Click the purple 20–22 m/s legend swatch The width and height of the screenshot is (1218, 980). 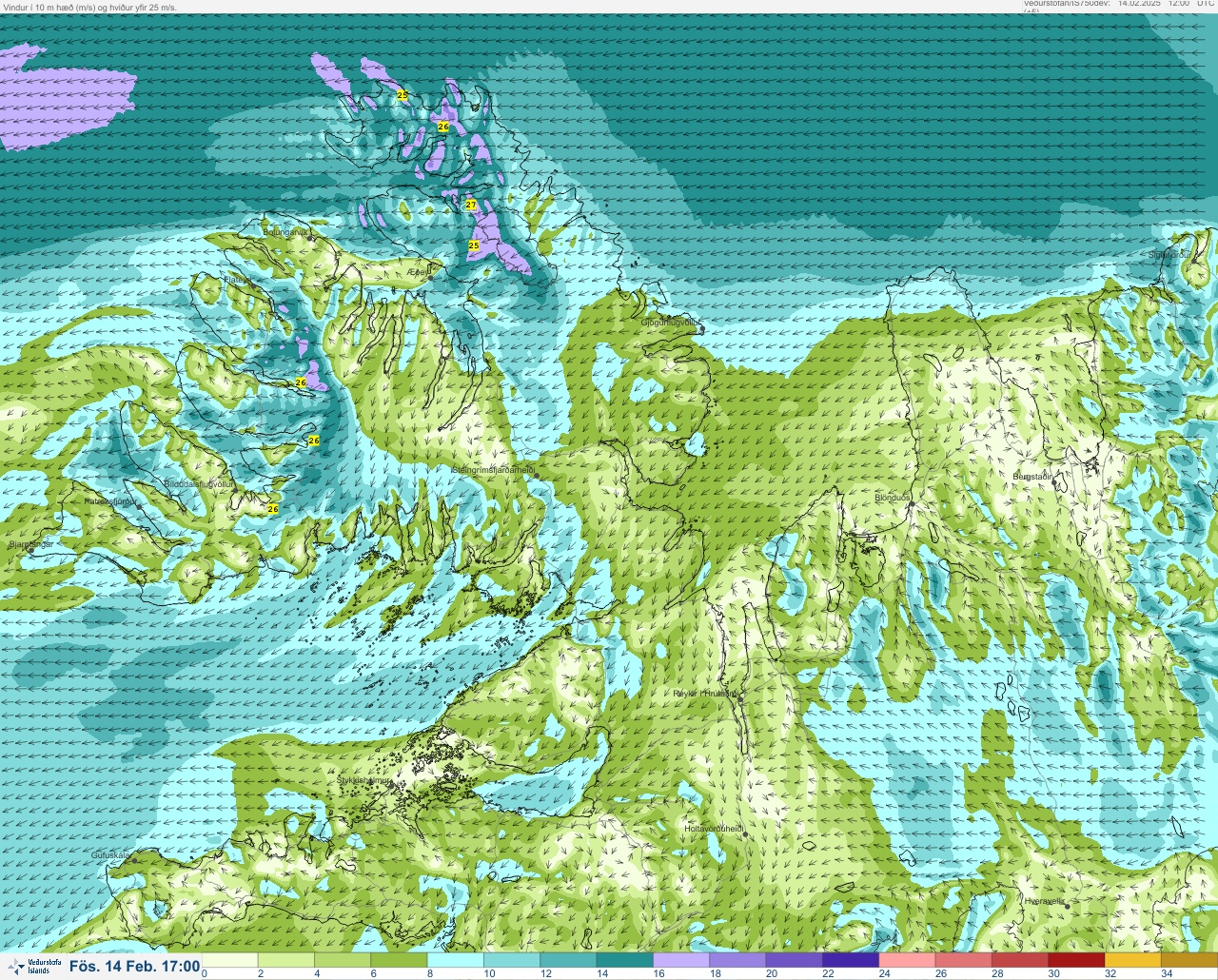click(x=794, y=960)
